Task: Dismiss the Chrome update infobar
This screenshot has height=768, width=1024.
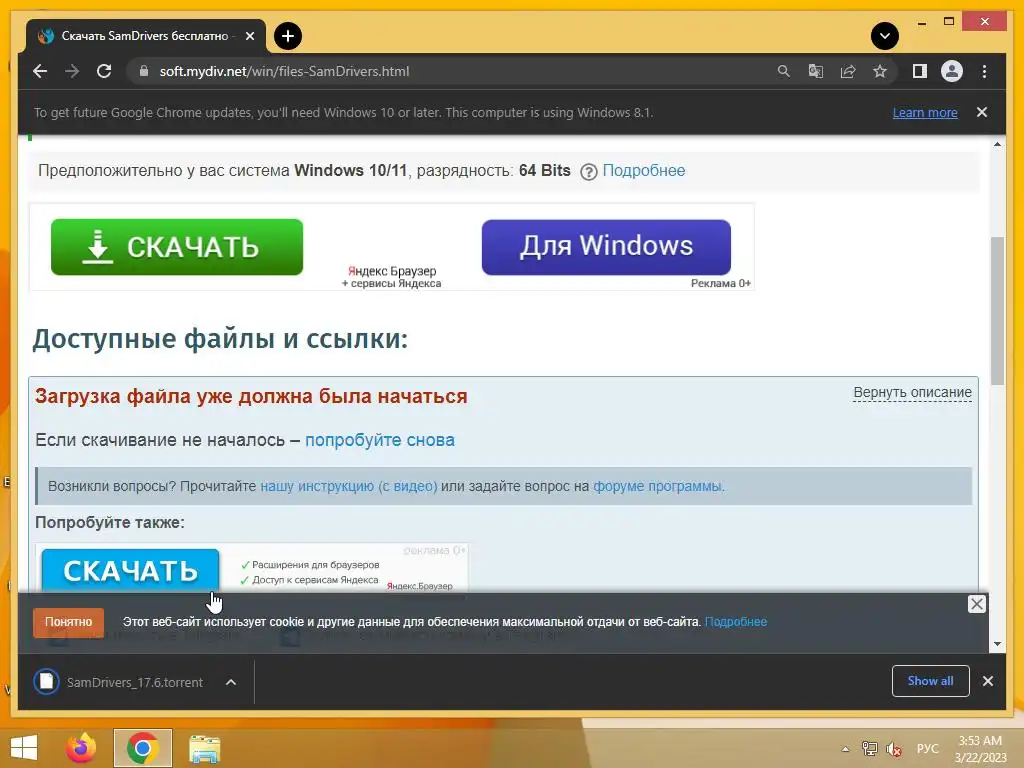Action: click(982, 112)
